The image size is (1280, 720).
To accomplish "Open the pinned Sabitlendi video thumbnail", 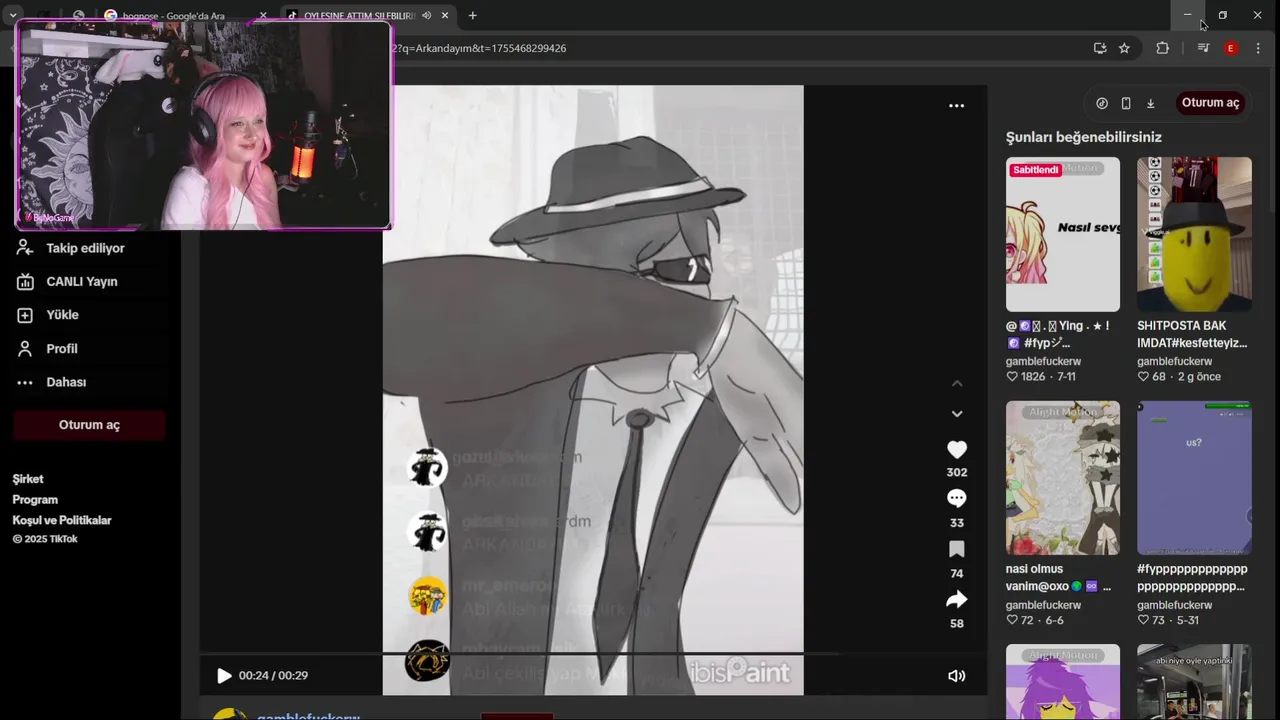I will click(x=1063, y=234).
